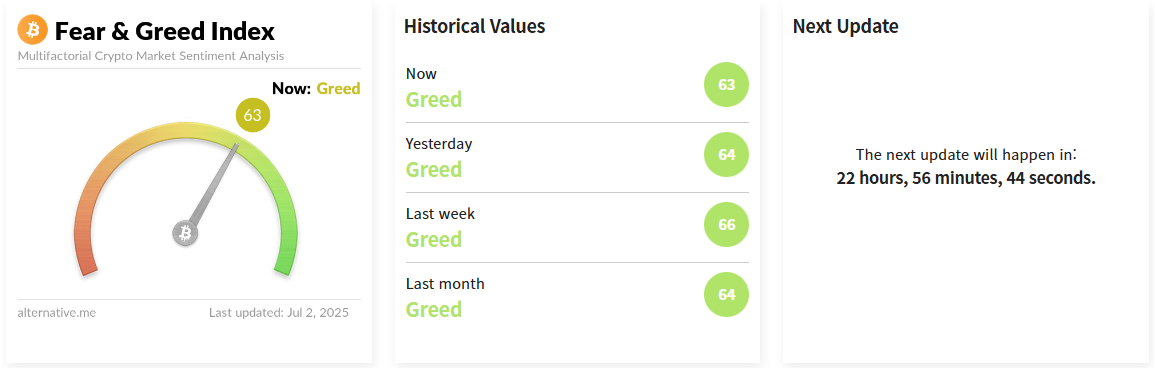Screen dimensions: 1155x368
Task: Click the gray Bitcoin needle pivot icon
Action: click(186, 233)
